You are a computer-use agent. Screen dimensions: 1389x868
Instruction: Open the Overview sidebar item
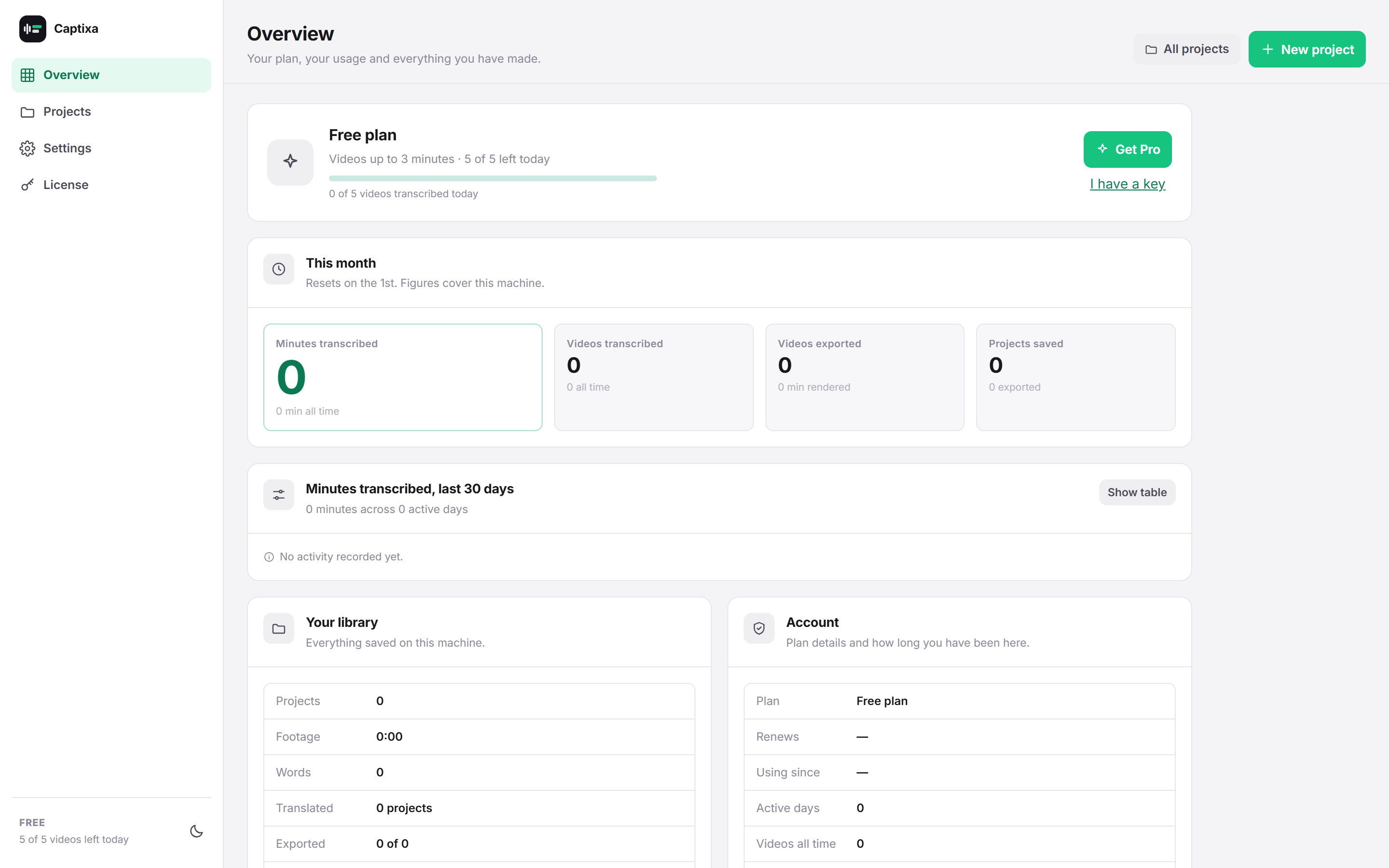111,75
